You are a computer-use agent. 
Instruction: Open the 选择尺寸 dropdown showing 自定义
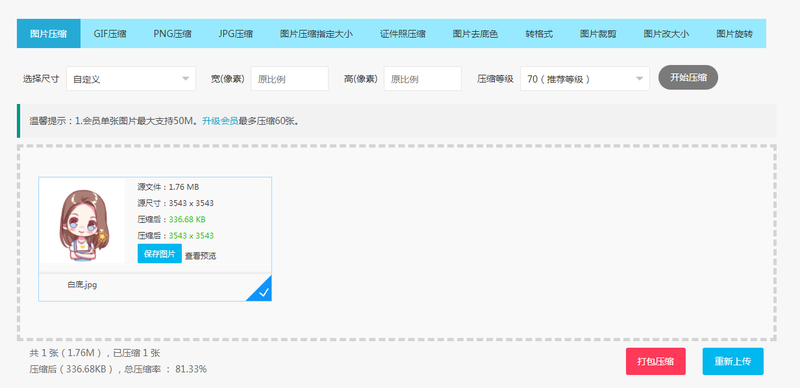131,79
